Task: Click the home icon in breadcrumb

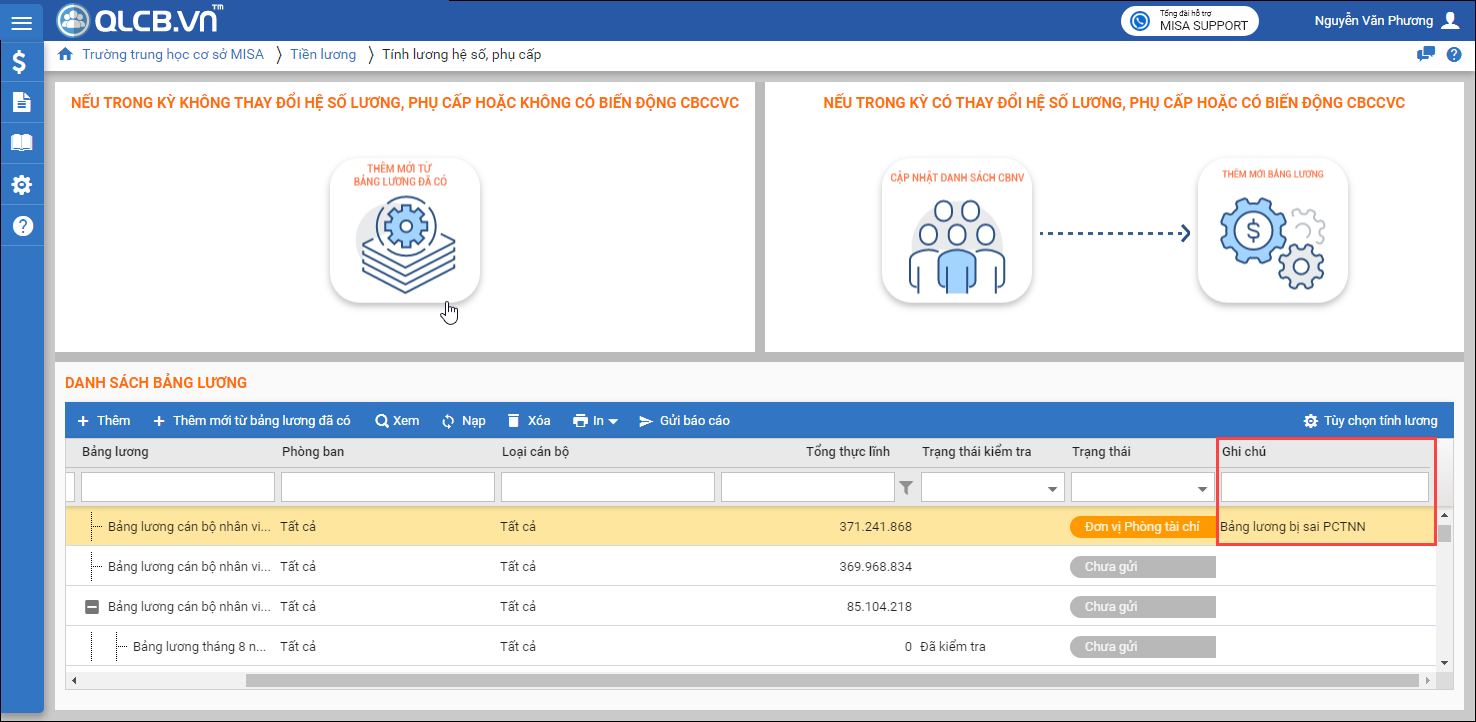Action: point(66,55)
